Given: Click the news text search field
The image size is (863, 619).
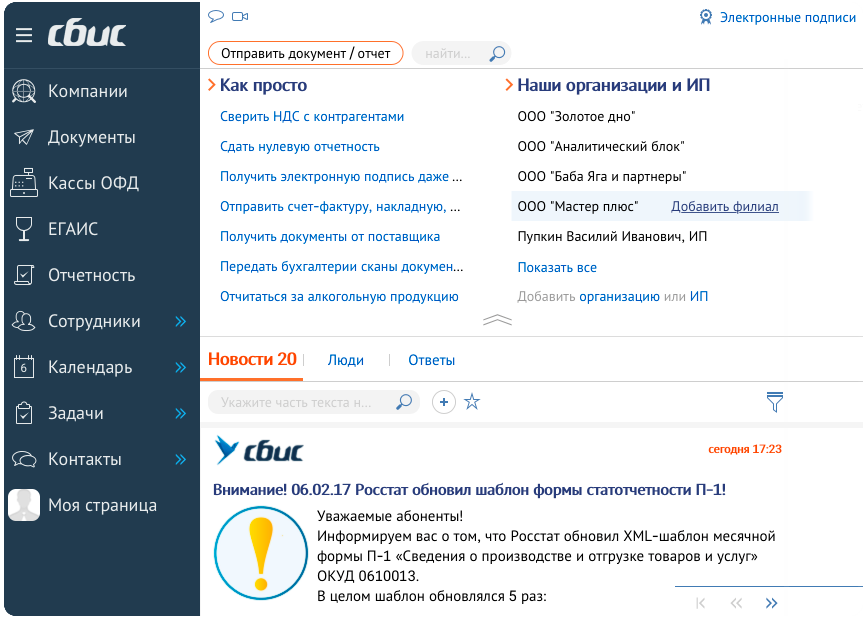Looking at the screenshot, I should (300, 402).
